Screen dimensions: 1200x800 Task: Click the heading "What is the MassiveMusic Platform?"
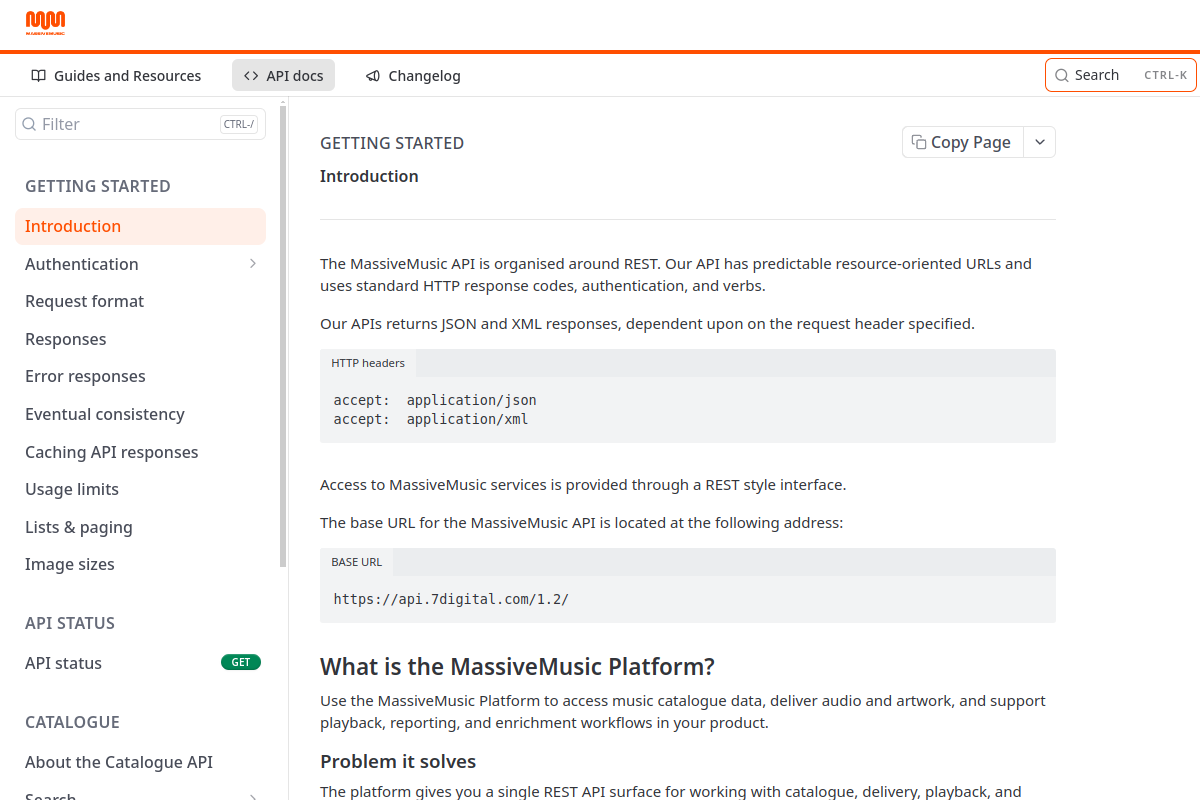point(518,666)
